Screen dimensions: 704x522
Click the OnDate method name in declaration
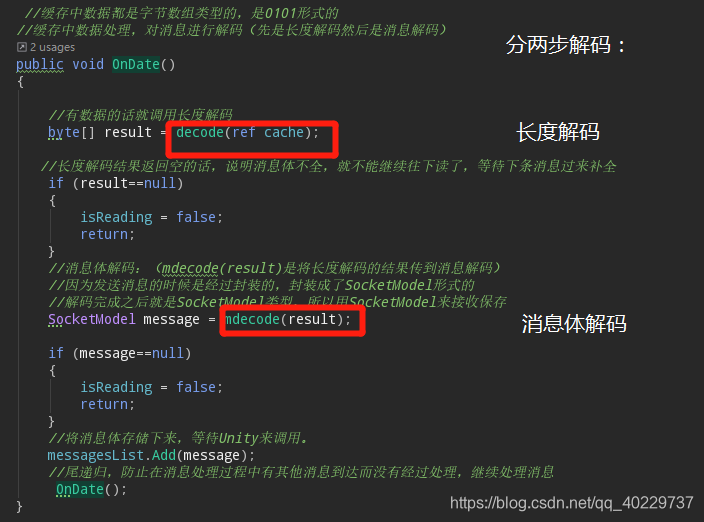pyautogui.click(x=136, y=64)
